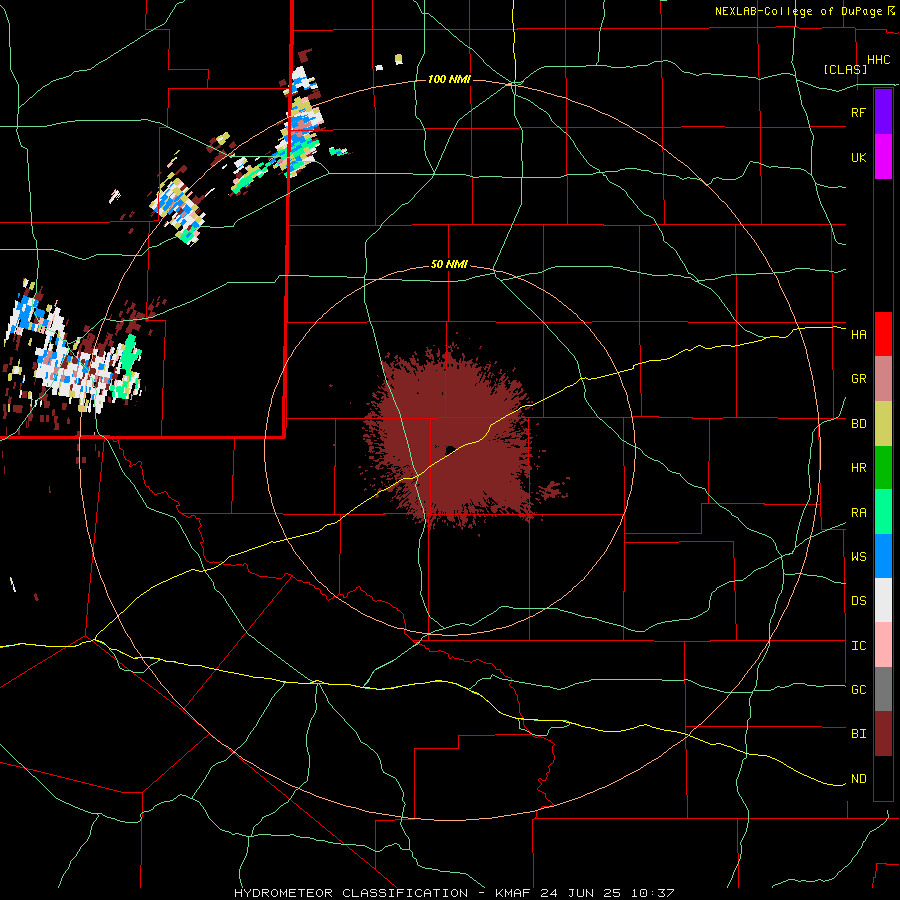
Task: Click the BD yellow legend swatch
Action: pos(883,424)
